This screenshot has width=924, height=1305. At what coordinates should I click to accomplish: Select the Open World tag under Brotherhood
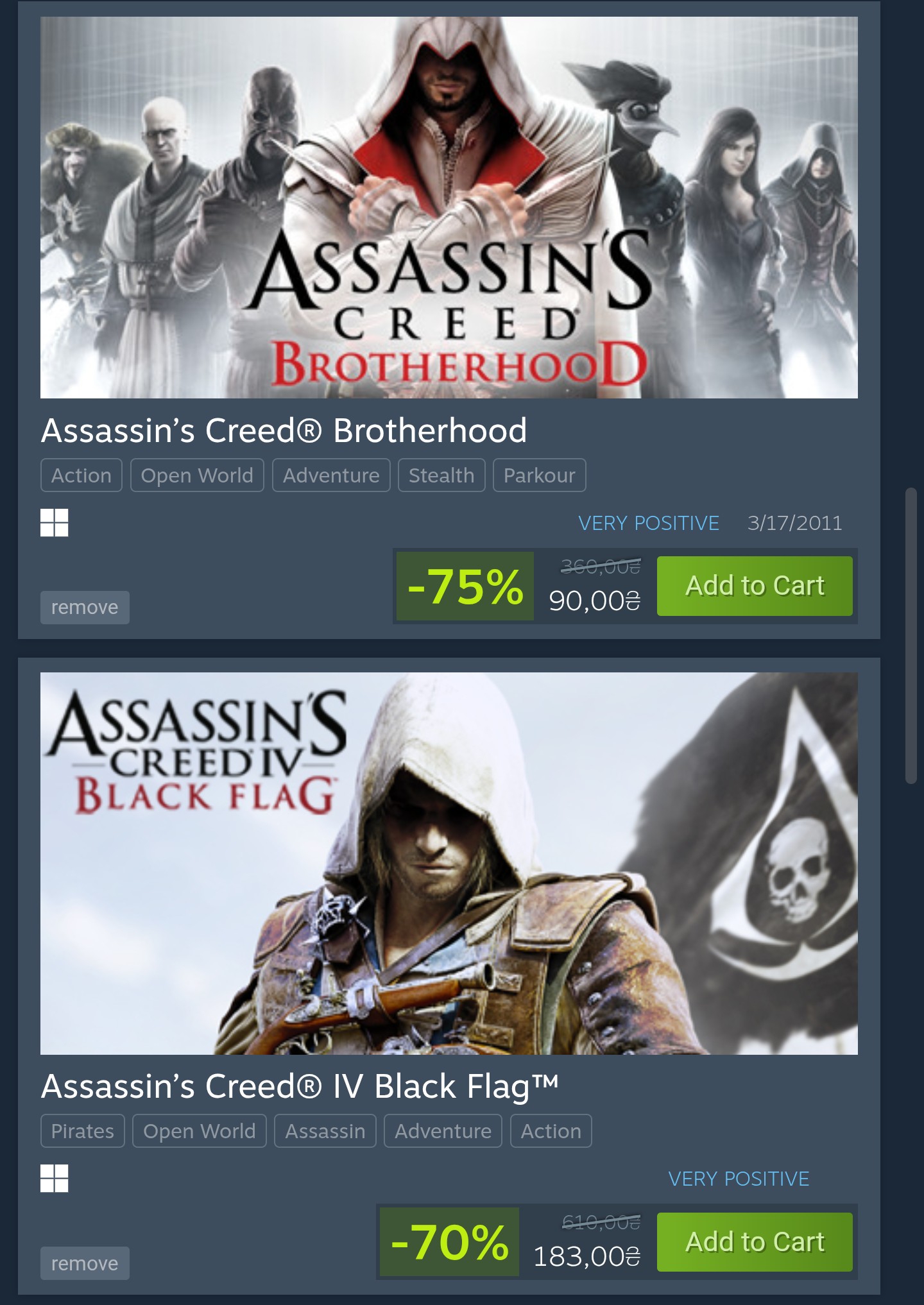pos(197,475)
